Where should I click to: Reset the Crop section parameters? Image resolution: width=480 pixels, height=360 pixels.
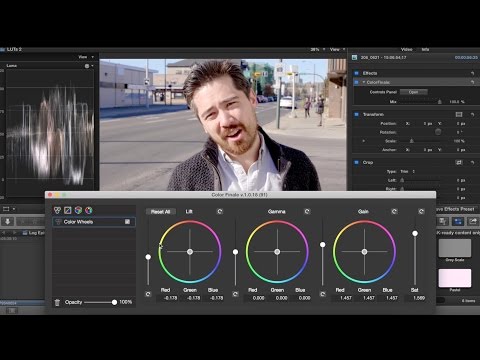coord(472,162)
